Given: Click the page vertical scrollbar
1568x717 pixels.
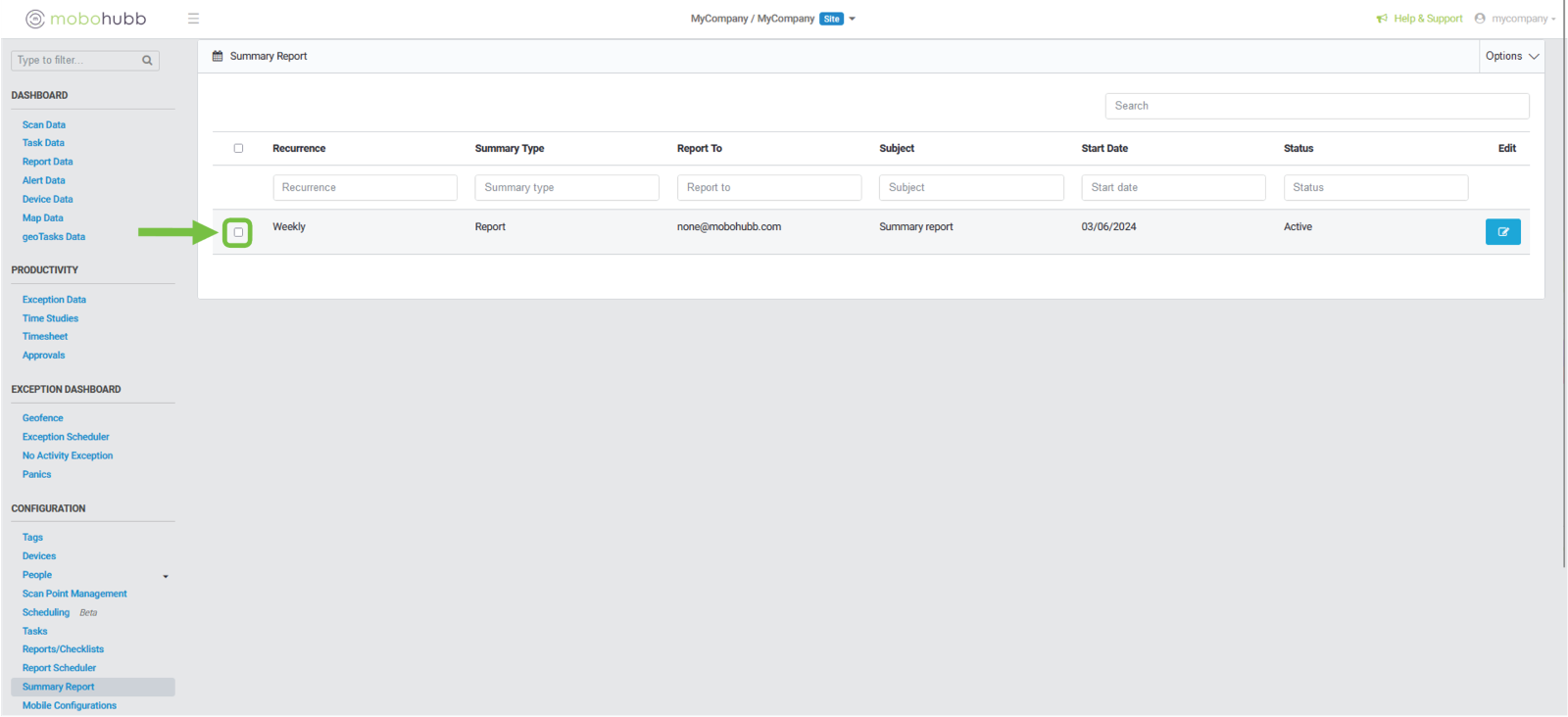Looking at the screenshot, I should pos(1563,294).
